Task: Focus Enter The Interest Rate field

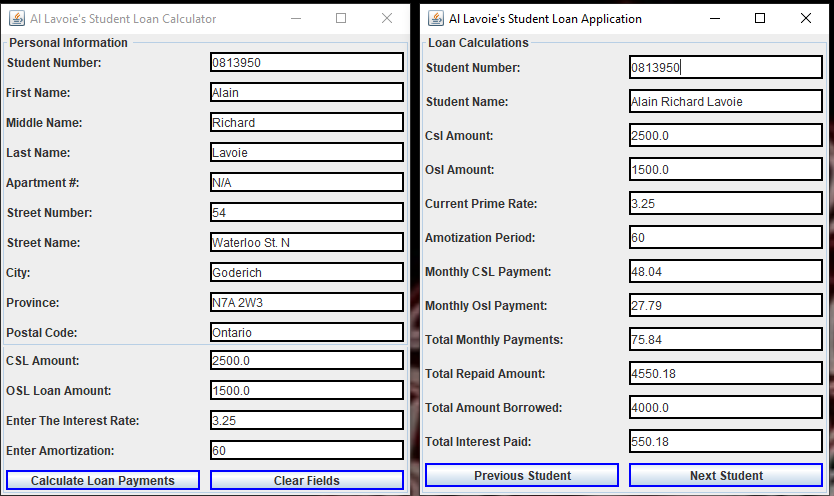Action: tap(307, 421)
